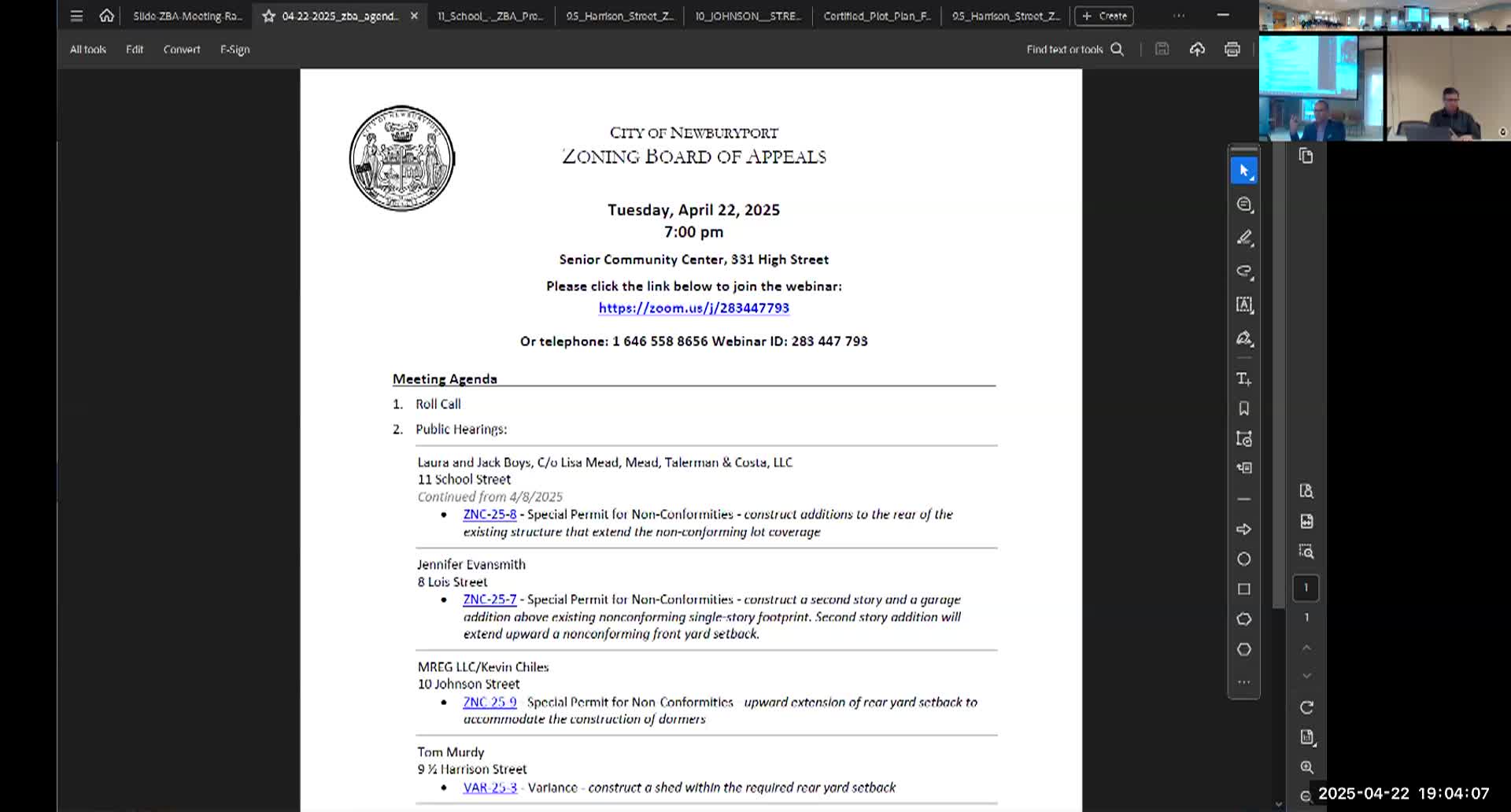The width and height of the screenshot is (1511, 812).
Task: Choose the add comment tool
Action: [1243, 205]
